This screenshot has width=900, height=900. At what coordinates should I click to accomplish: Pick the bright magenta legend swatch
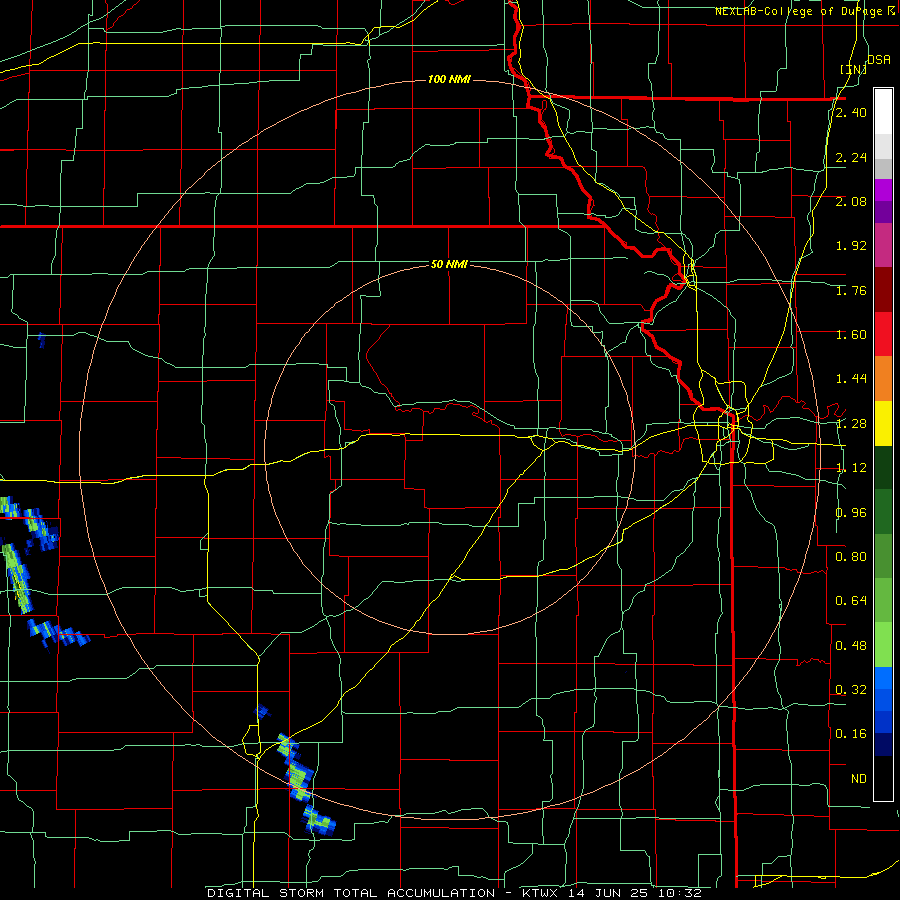pyautogui.click(x=883, y=190)
